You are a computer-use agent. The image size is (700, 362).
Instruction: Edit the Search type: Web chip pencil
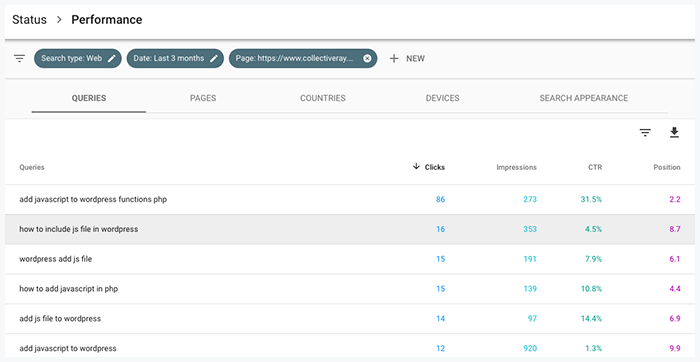112,58
